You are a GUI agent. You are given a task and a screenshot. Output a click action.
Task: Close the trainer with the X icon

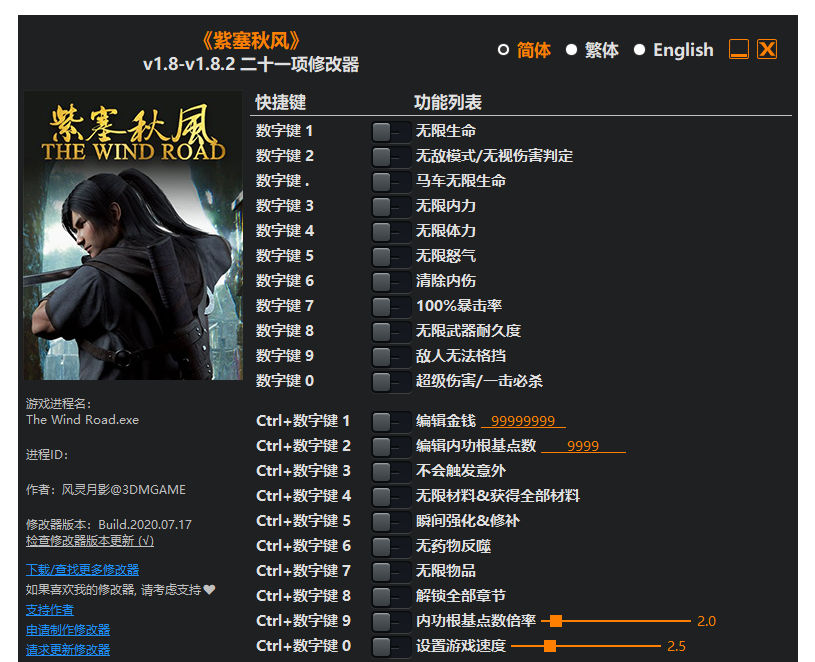point(767,49)
